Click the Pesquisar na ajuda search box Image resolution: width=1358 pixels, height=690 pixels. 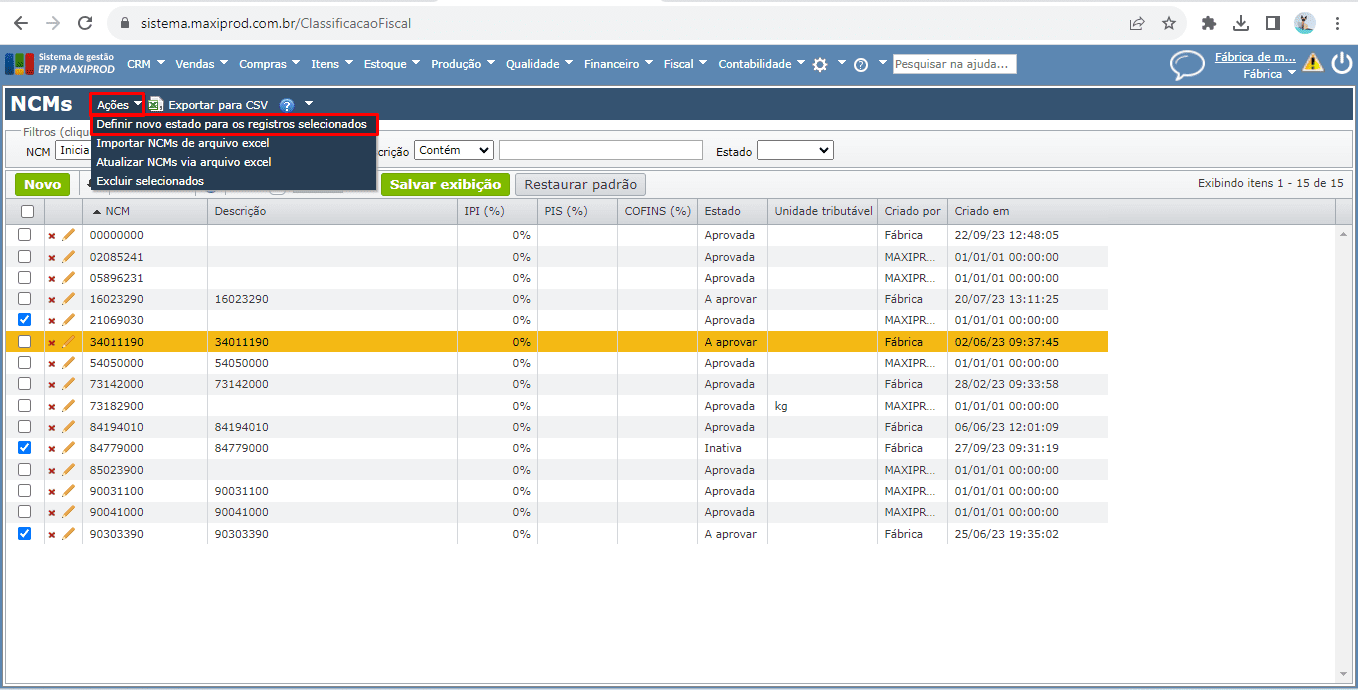pos(954,64)
